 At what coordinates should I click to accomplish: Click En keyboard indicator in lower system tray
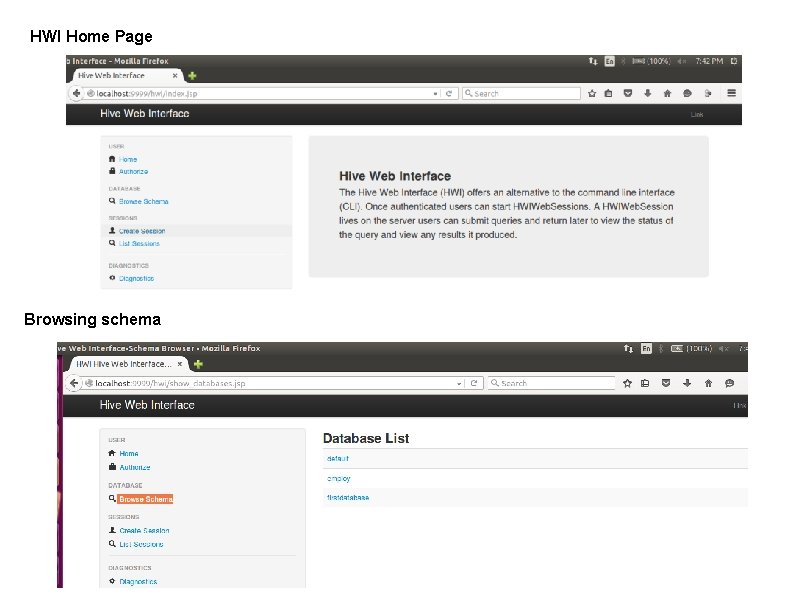646,348
